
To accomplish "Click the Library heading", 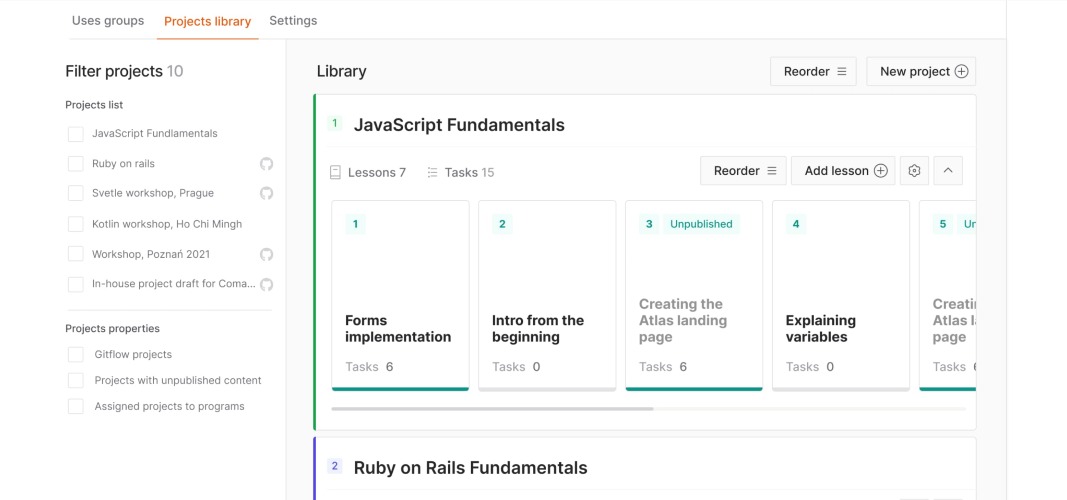I will [x=342, y=71].
